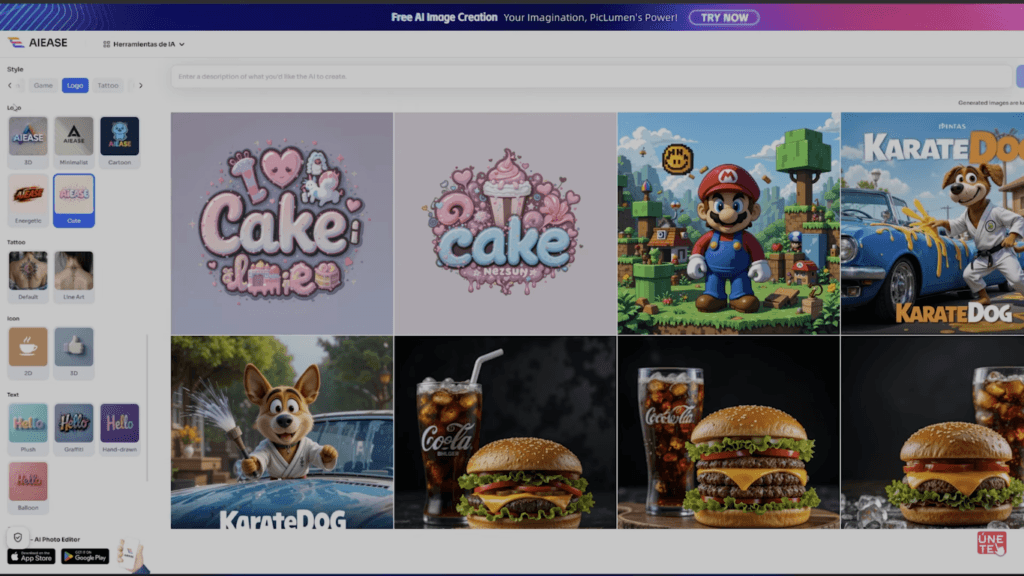The image size is (1024, 576).
Task: Open the Mario Minecraft generated image
Action: (728, 223)
